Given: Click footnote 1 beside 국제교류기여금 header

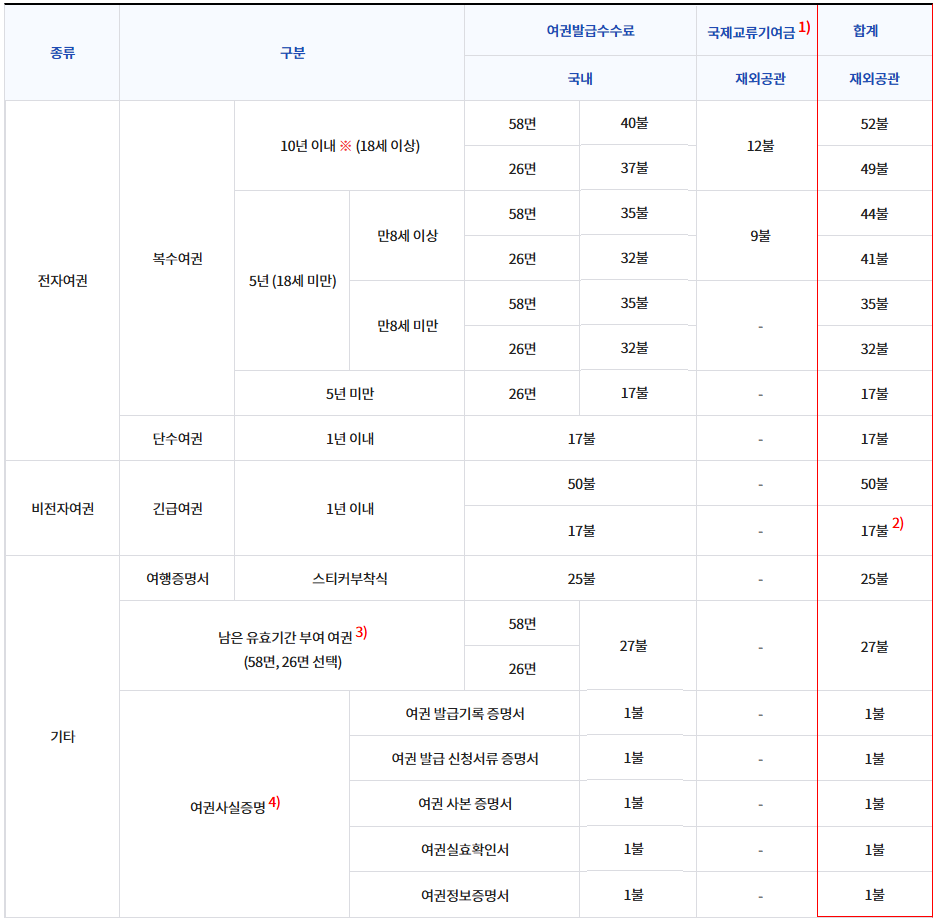Looking at the screenshot, I should point(804,27).
